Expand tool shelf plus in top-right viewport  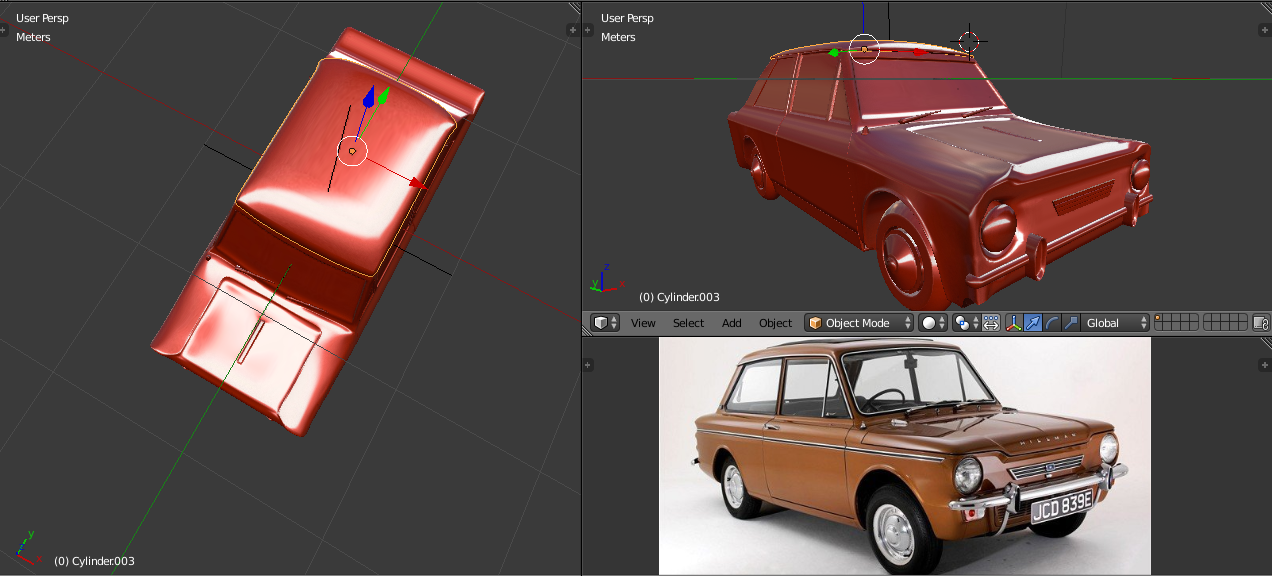coord(588,30)
